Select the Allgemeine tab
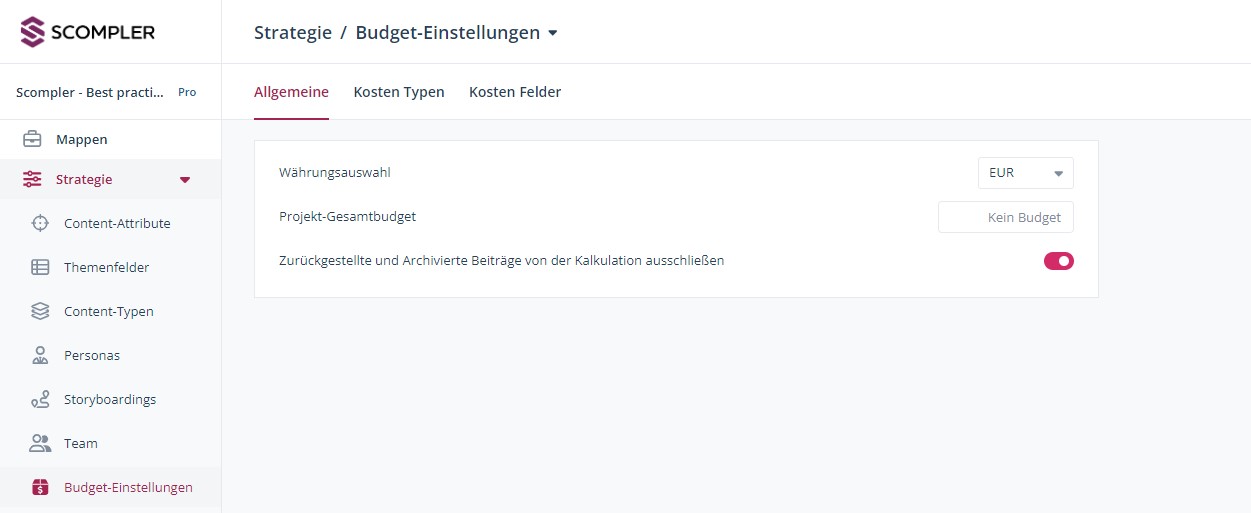Screen dimensions: 1251x513 (291, 92)
